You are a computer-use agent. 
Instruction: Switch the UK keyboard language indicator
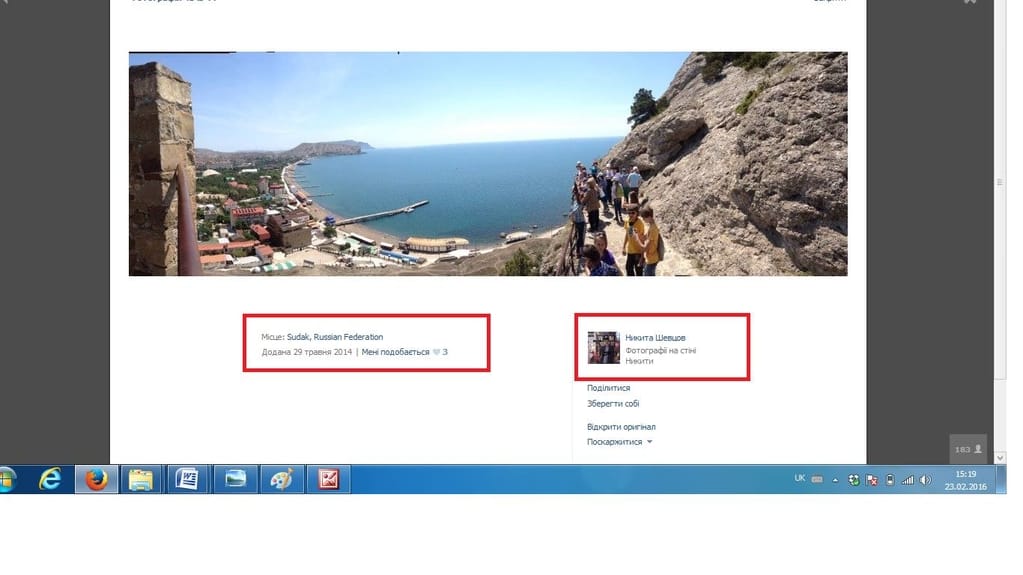point(799,479)
